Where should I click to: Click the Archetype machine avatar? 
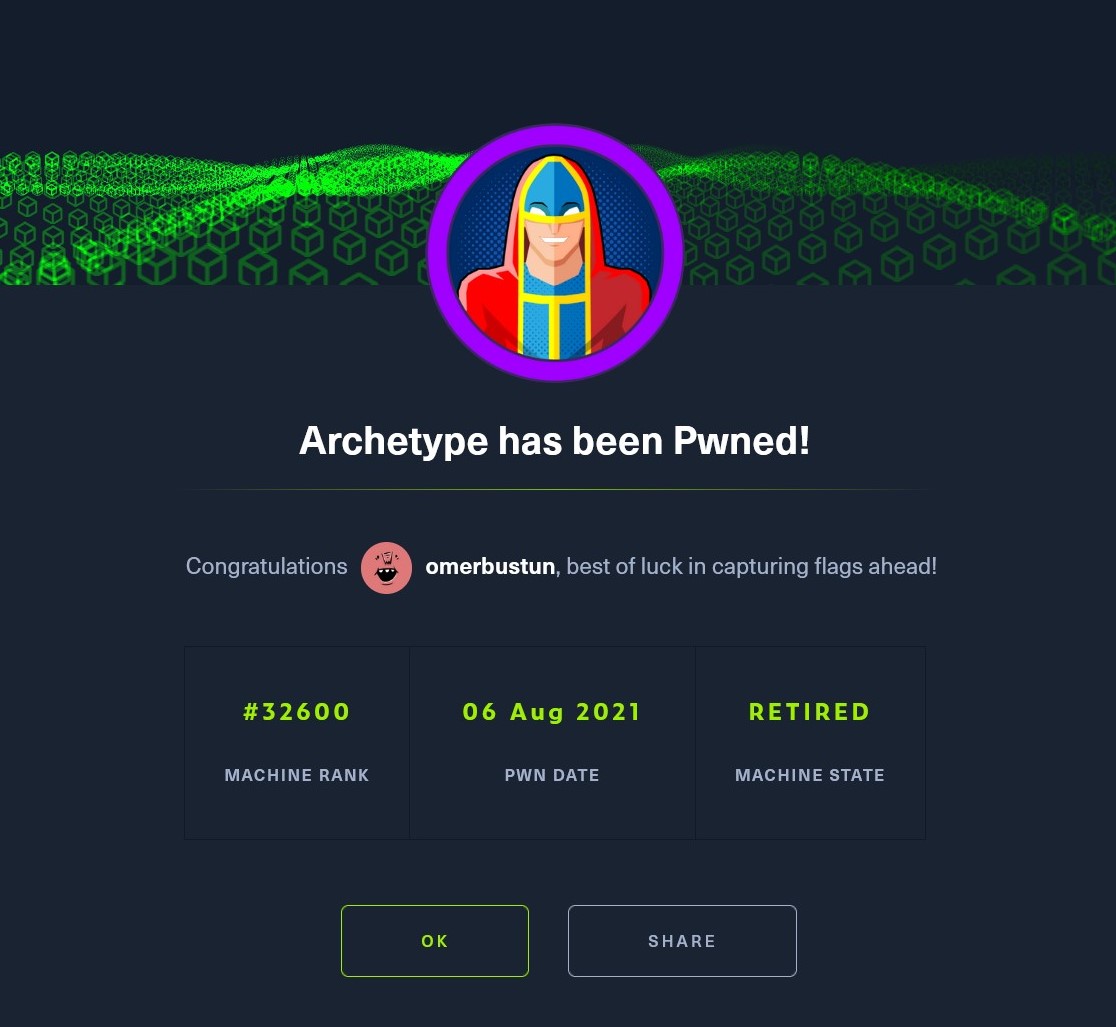click(555, 252)
